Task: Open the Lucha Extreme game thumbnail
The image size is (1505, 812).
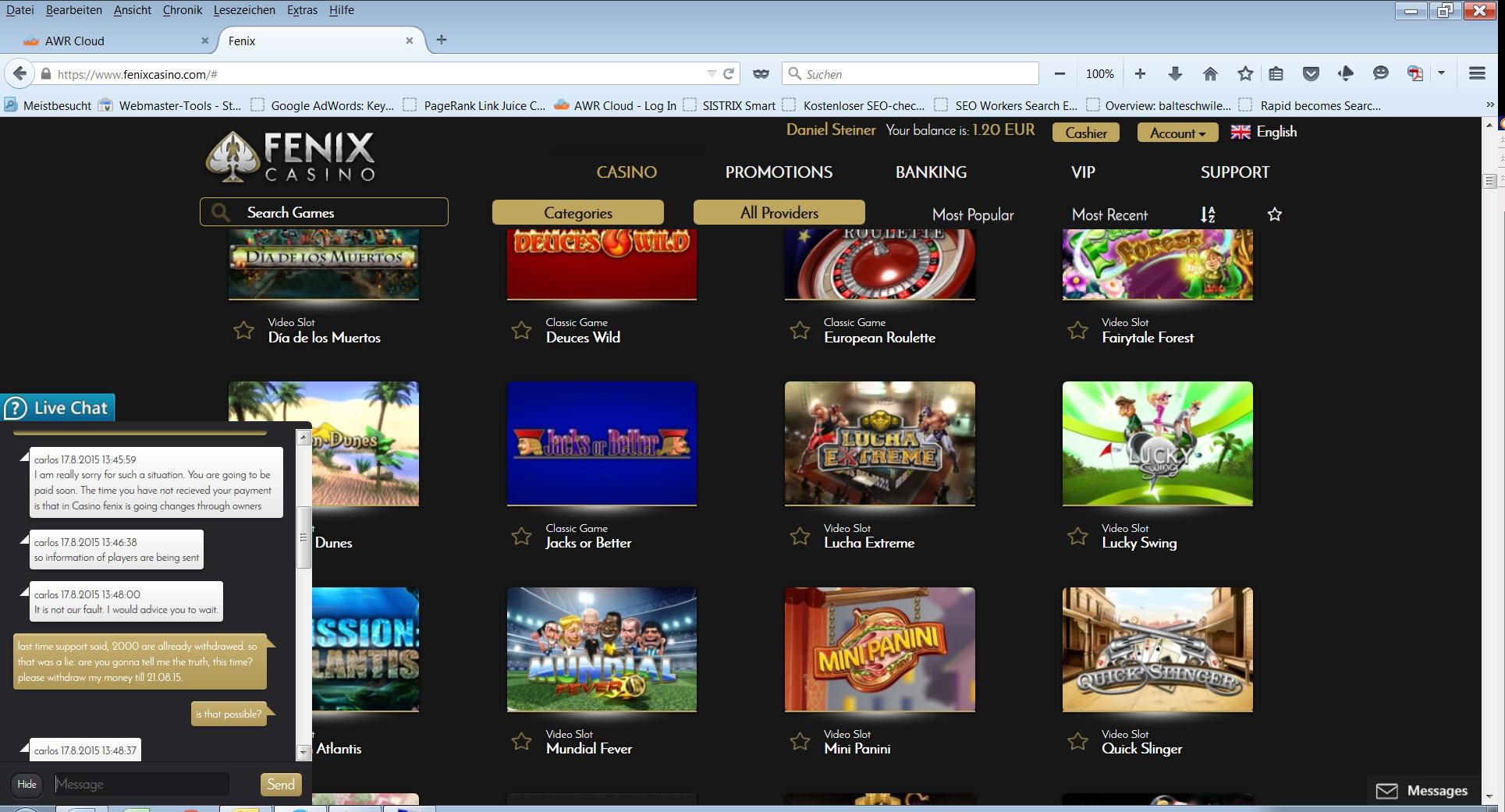Action: coord(880,443)
